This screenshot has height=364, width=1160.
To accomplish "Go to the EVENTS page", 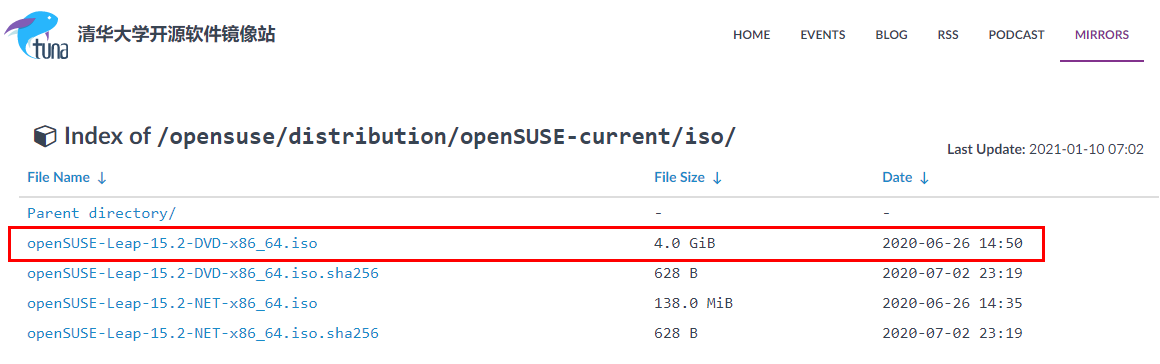I will (823, 35).
